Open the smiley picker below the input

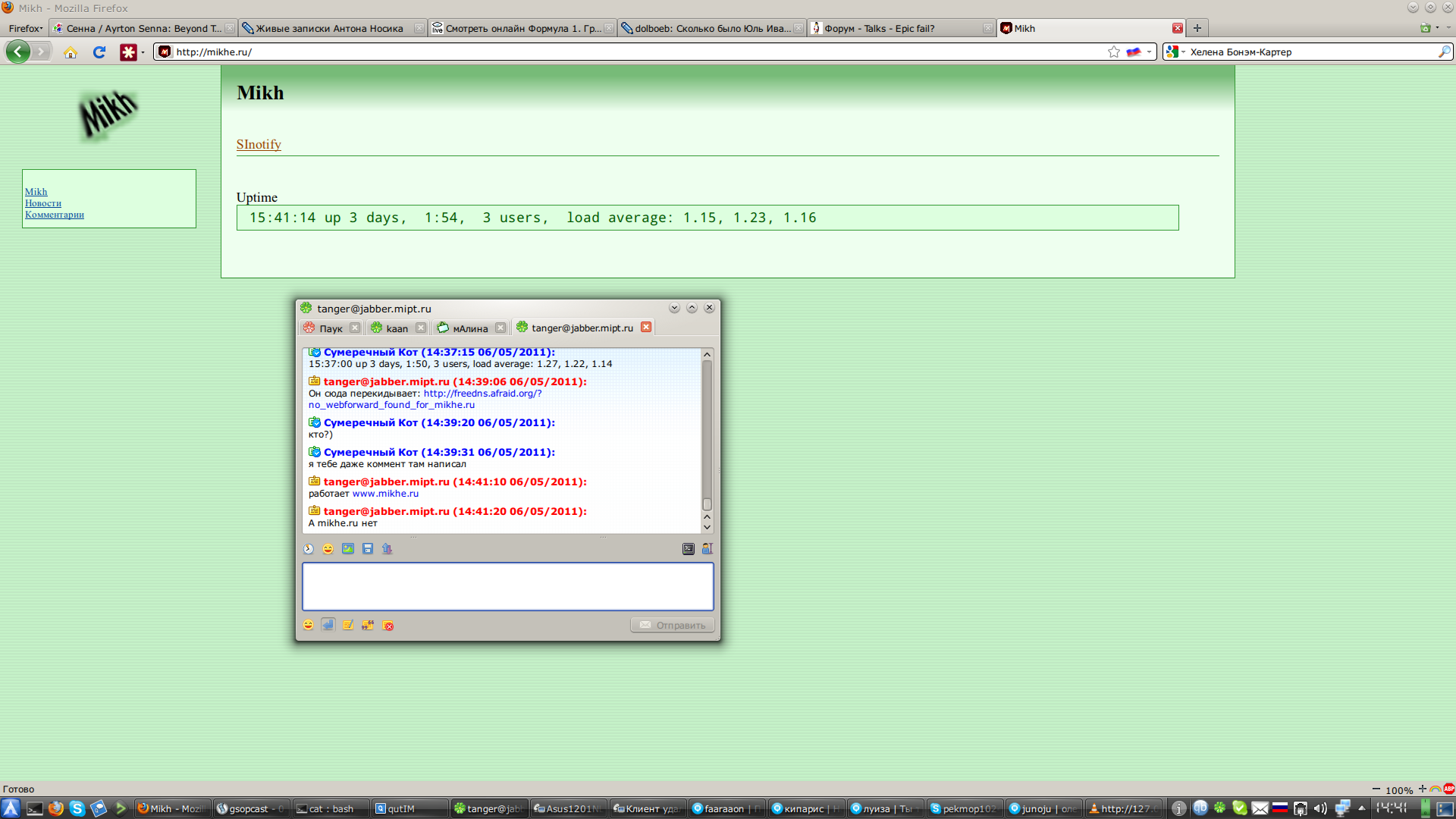tap(308, 626)
